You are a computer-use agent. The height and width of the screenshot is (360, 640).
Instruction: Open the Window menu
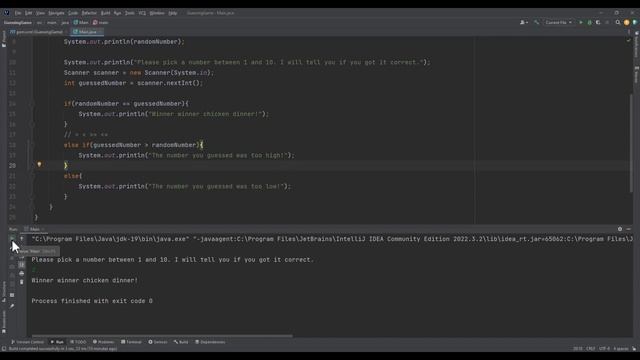click(157, 13)
